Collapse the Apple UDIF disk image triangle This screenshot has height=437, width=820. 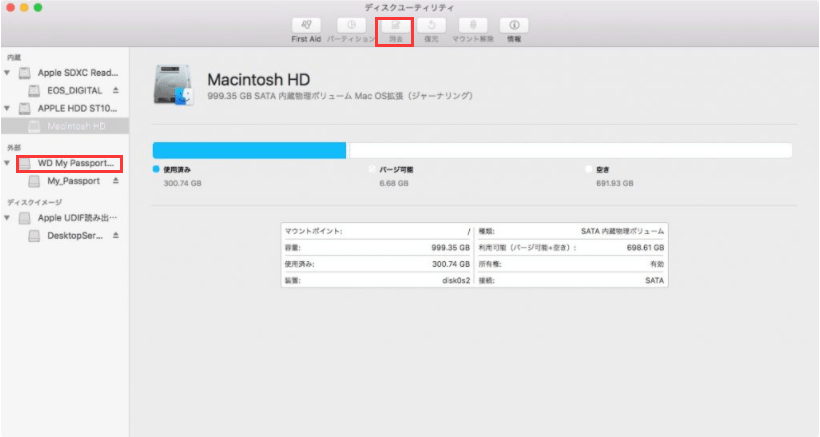(9, 218)
